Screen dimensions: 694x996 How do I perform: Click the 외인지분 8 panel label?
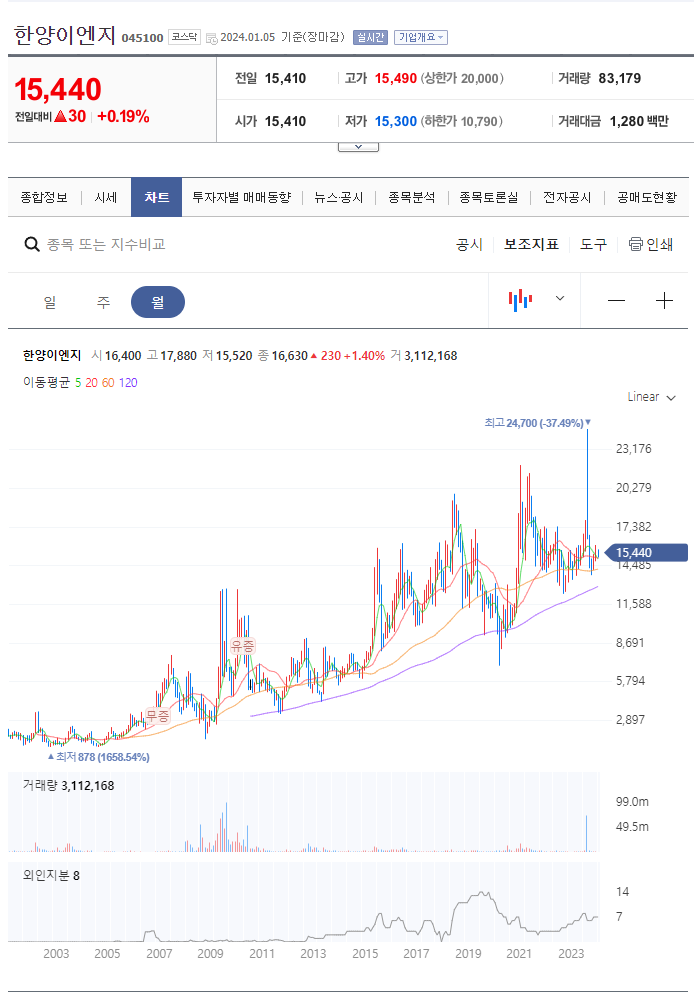tap(51, 875)
